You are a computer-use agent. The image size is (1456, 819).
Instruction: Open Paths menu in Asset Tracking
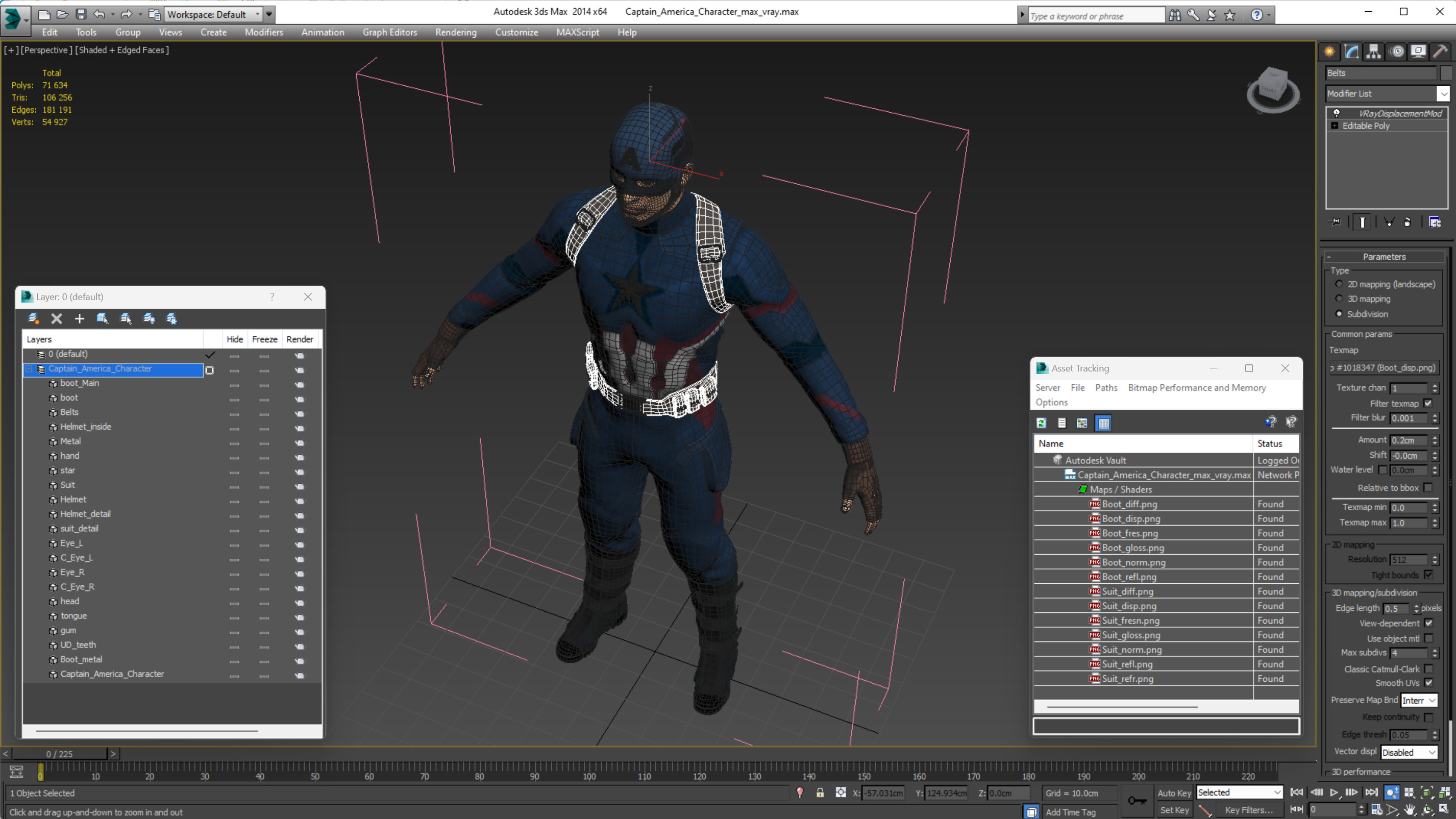(x=1106, y=387)
